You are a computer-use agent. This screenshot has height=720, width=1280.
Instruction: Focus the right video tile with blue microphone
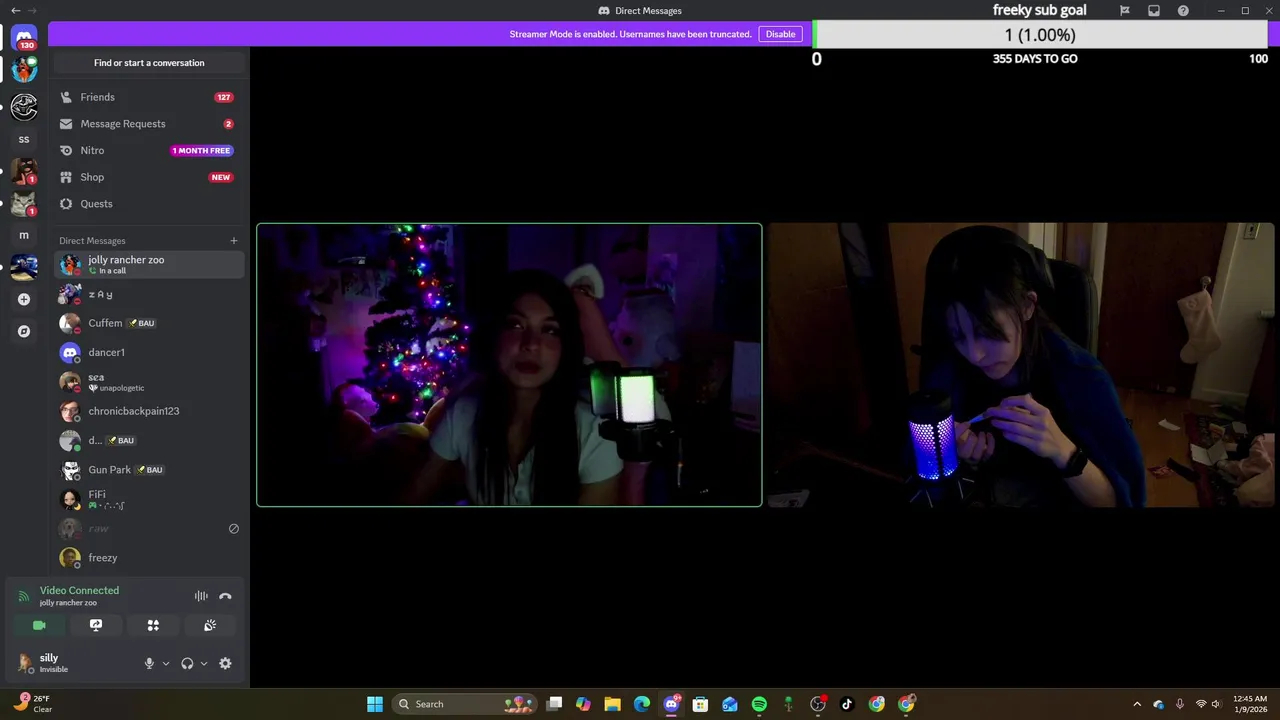point(1021,365)
